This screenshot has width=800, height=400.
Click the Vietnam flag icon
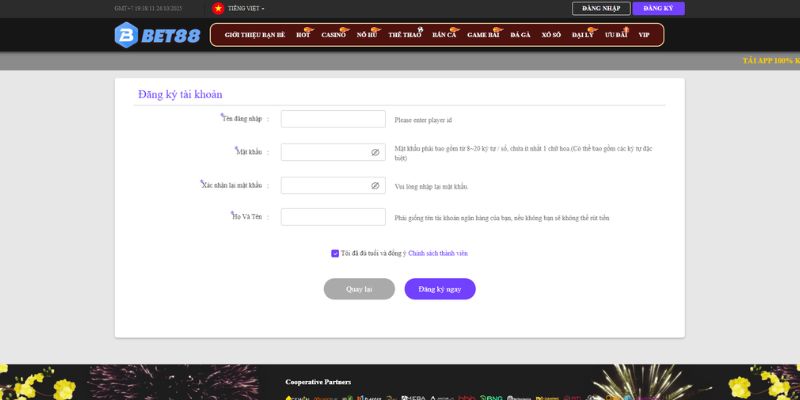[x=218, y=8]
